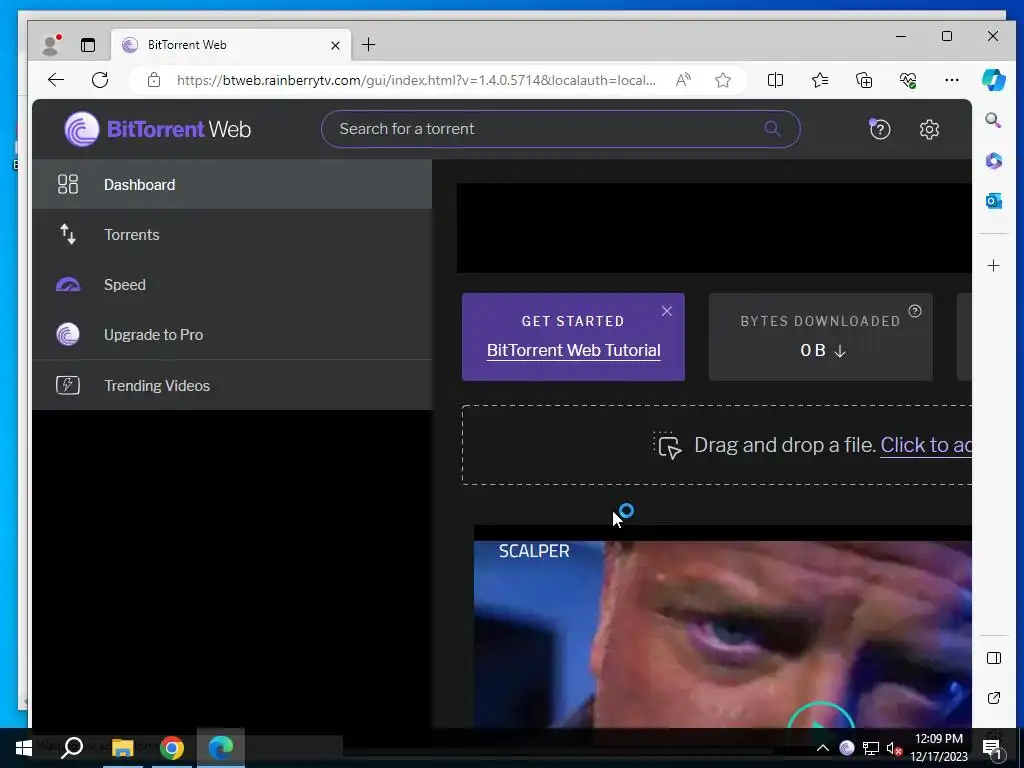Image resolution: width=1024 pixels, height=768 pixels.
Task: Open the Windows Start menu
Action: pyautogui.click(x=24, y=748)
